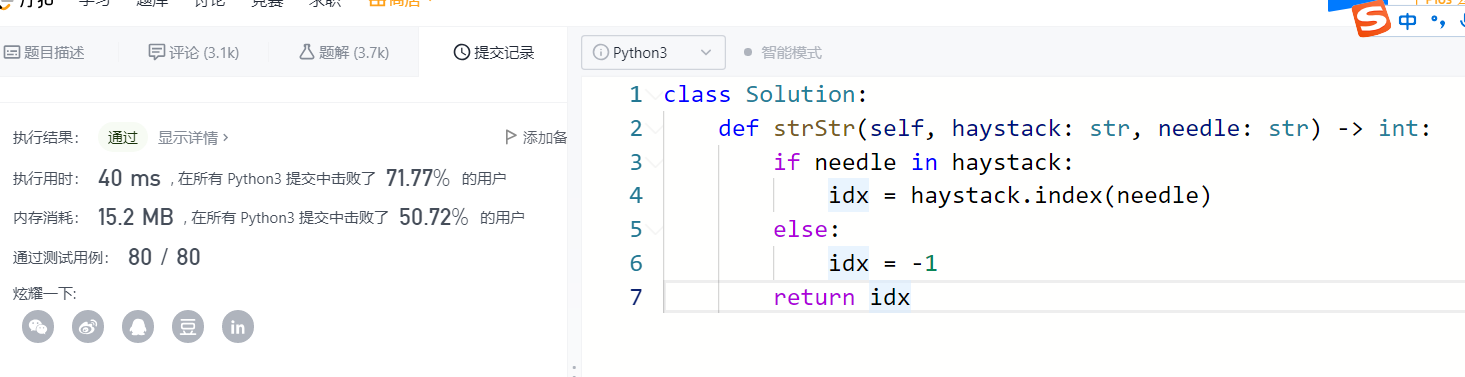Click the info icon beside Python3
This screenshot has height=377, width=1465.
coord(601,53)
